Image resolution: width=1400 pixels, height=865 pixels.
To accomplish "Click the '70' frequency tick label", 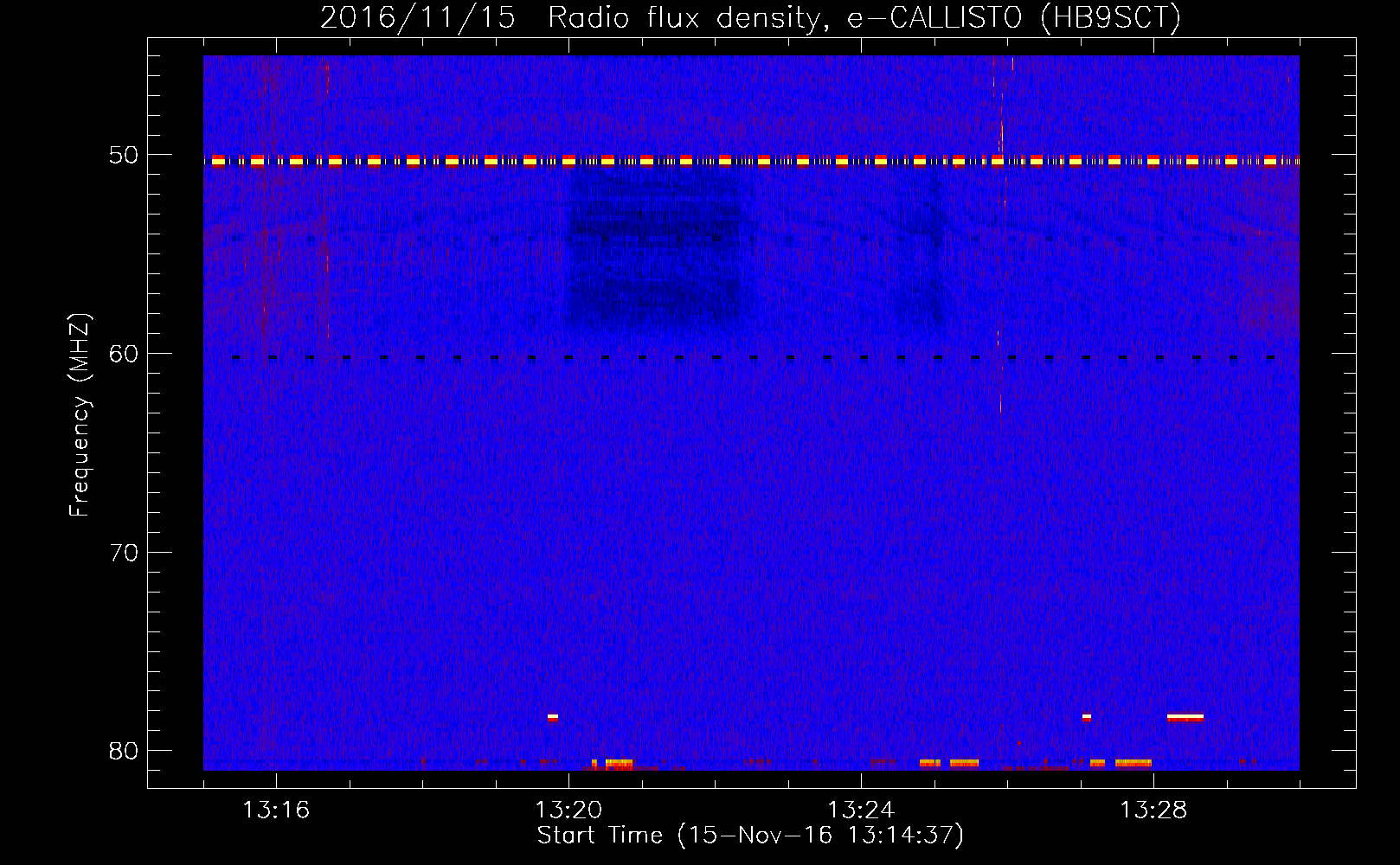I will point(124,552).
